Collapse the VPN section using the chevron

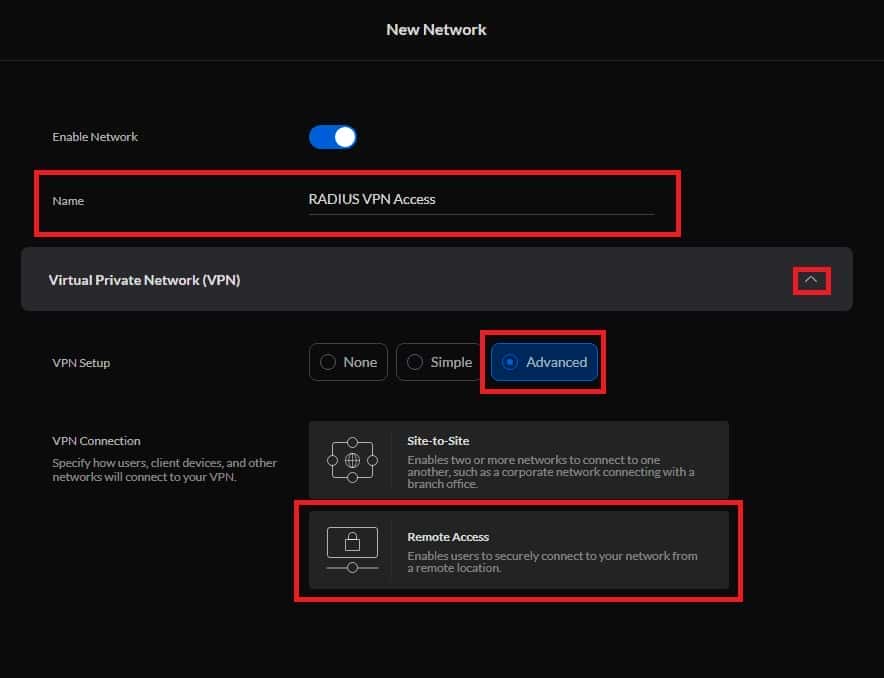(x=811, y=280)
